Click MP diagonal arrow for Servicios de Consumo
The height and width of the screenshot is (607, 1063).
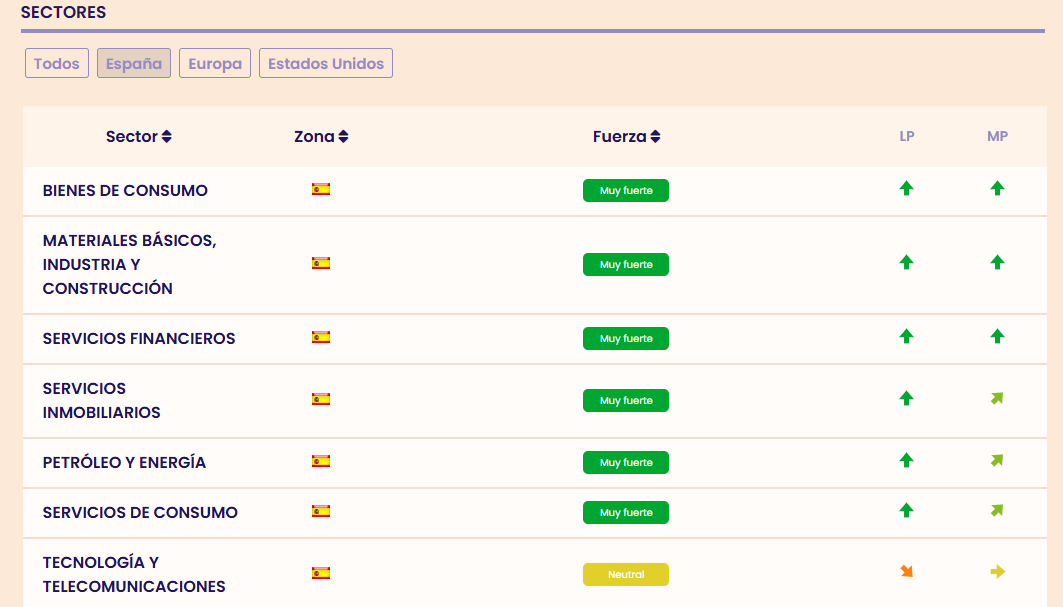[x=996, y=511]
